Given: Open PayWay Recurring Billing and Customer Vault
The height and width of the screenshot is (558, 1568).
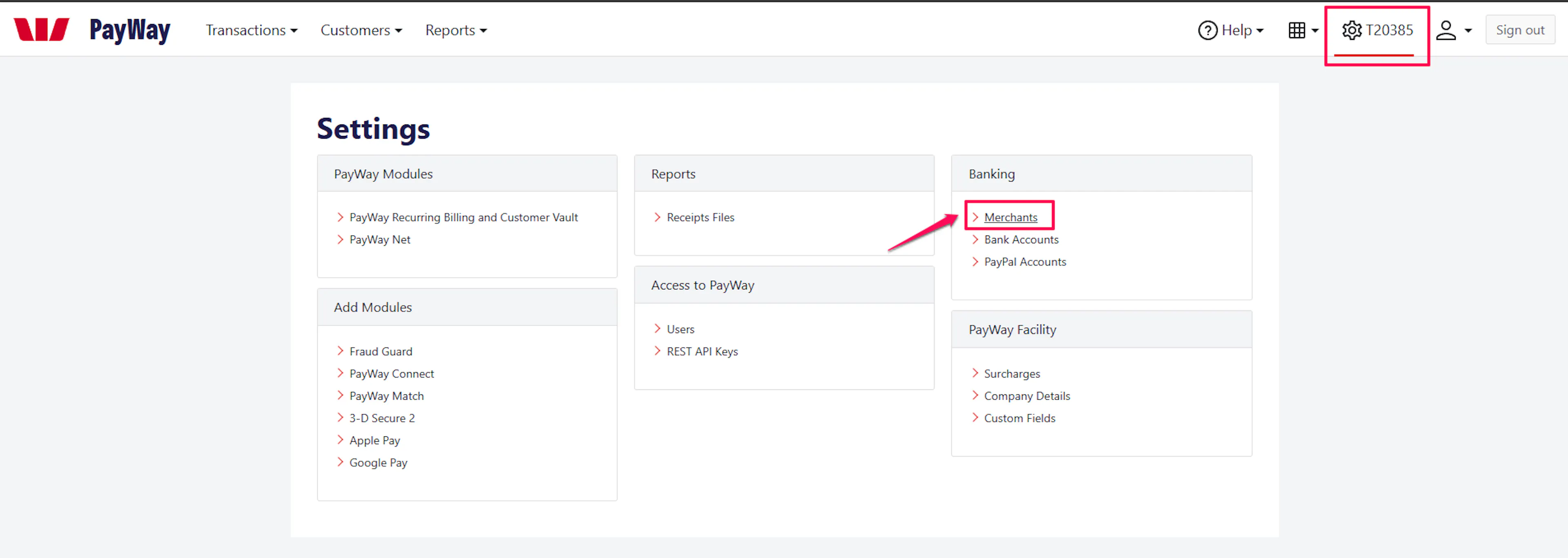Looking at the screenshot, I should [463, 217].
